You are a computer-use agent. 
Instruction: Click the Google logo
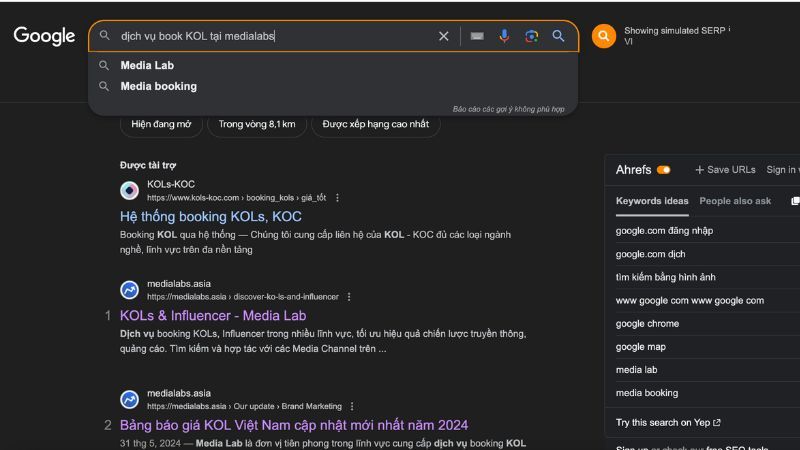pyautogui.click(x=44, y=36)
